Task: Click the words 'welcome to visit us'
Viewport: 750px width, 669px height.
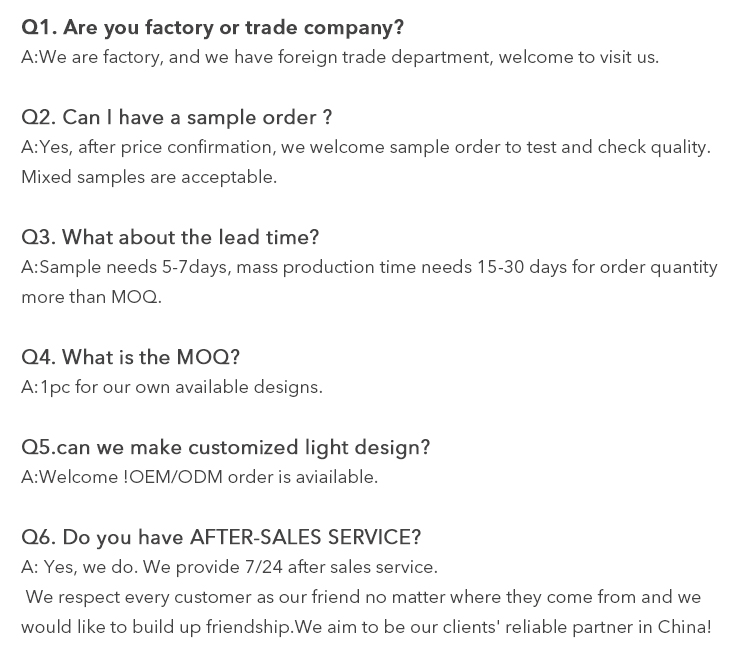Action: point(579,57)
